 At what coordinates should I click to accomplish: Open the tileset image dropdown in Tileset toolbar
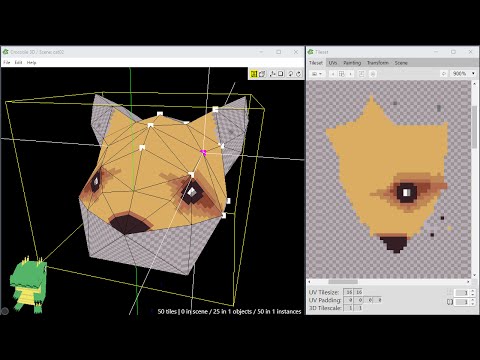(316, 74)
